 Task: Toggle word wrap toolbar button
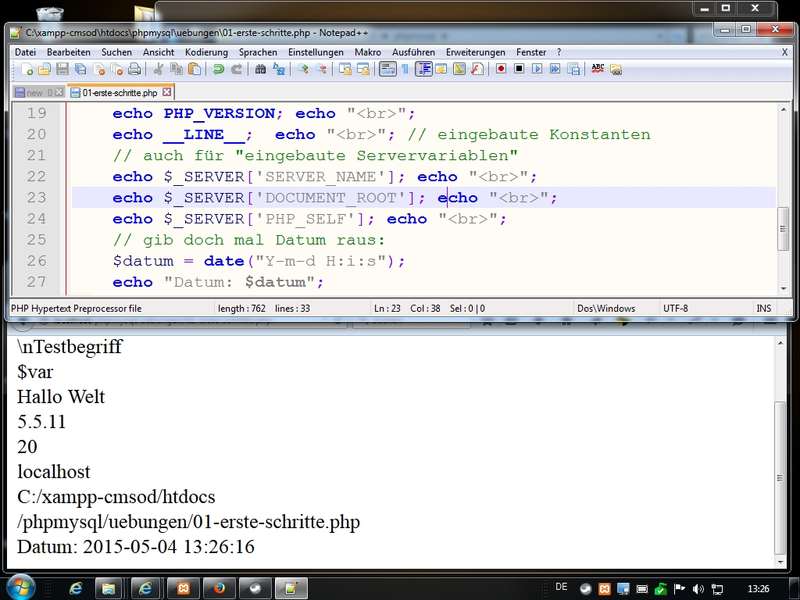pyautogui.click(x=387, y=69)
